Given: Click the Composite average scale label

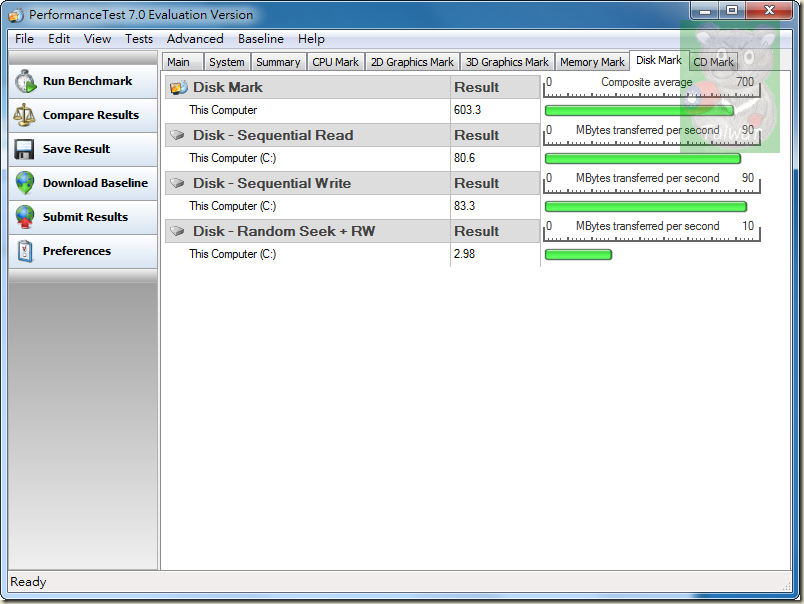Looking at the screenshot, I should (x=647, y=82).
